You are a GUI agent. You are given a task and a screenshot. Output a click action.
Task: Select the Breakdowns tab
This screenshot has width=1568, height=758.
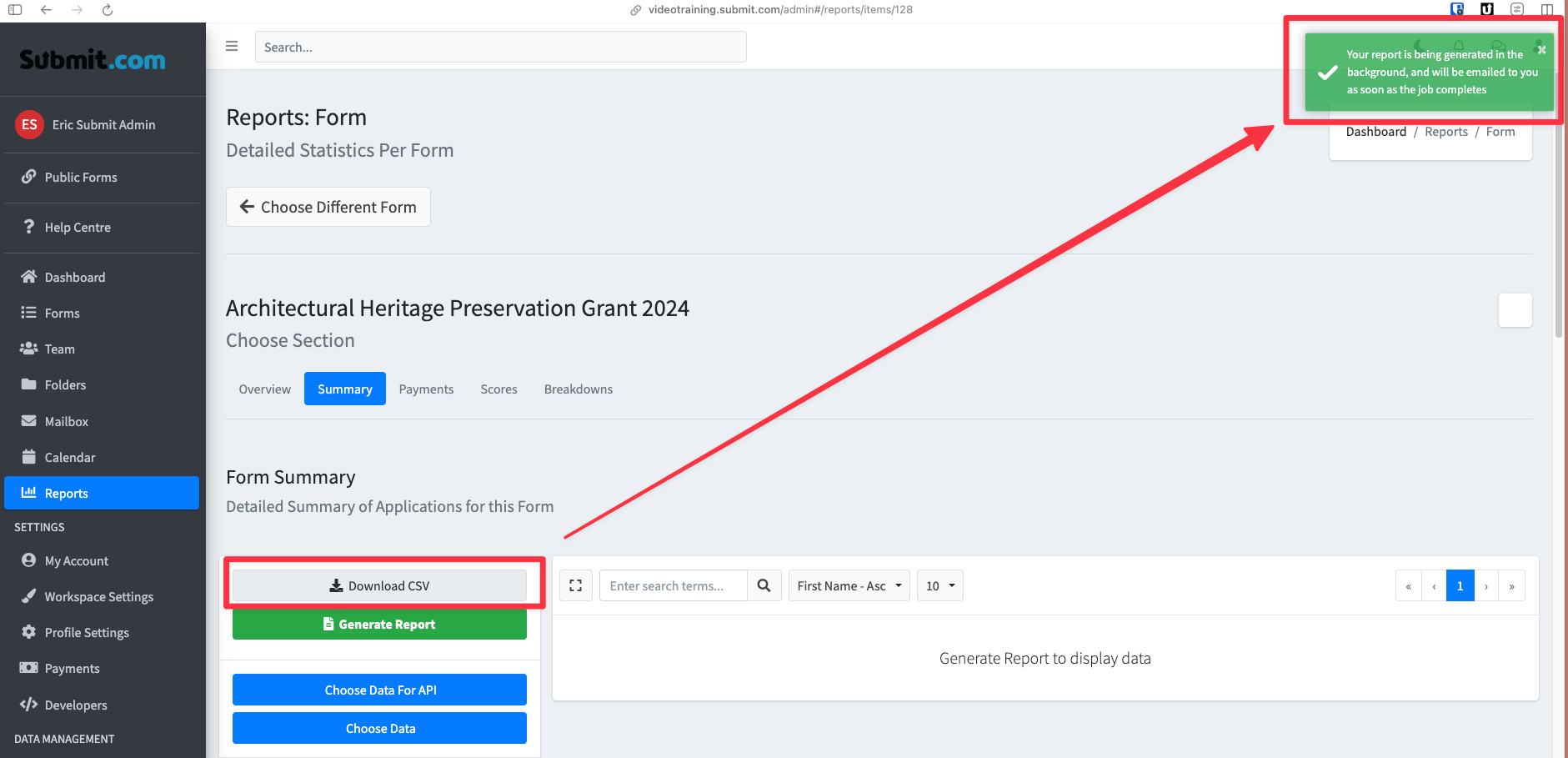578,389
